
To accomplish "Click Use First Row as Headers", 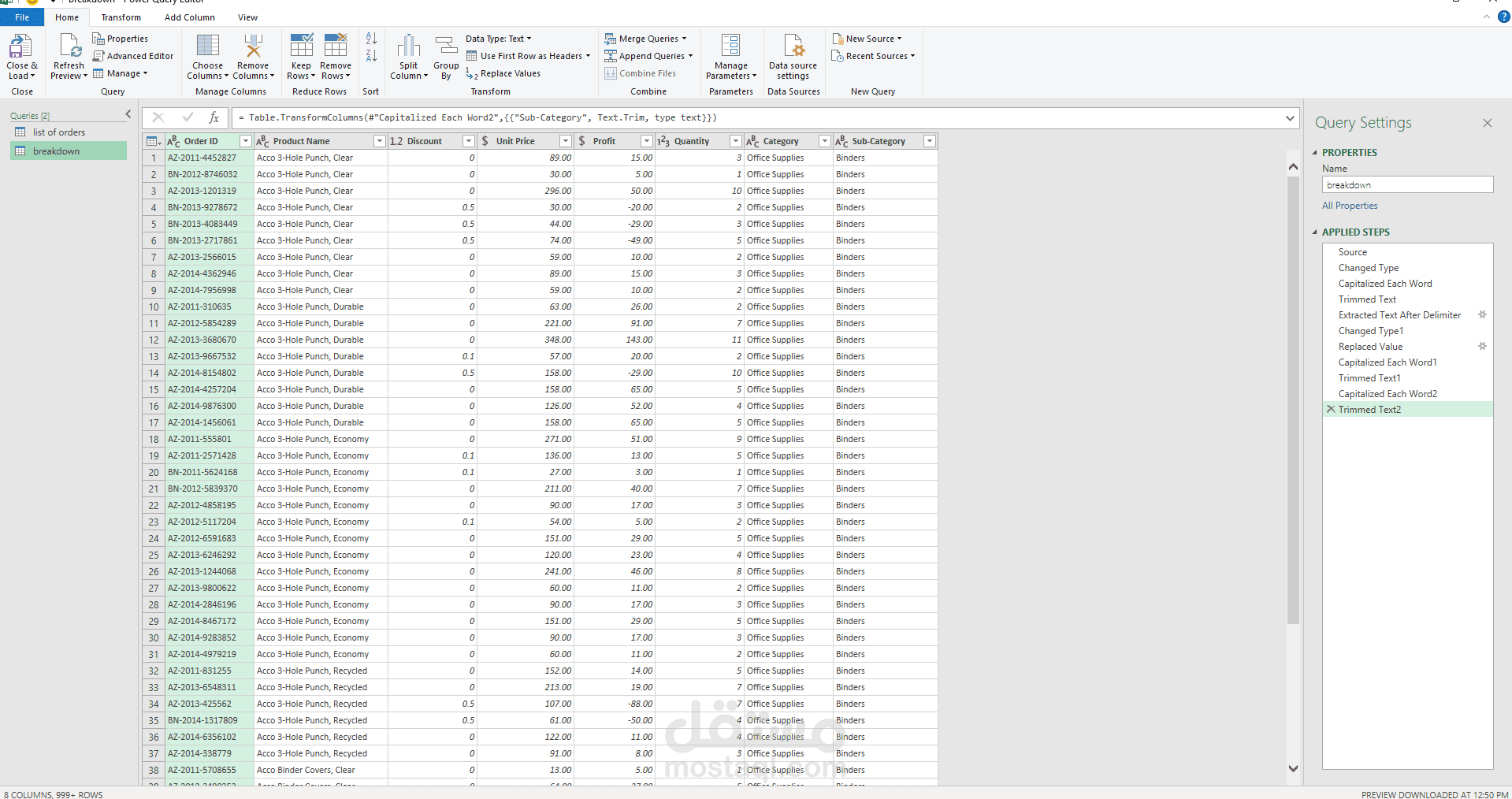I will coord(528,56).
